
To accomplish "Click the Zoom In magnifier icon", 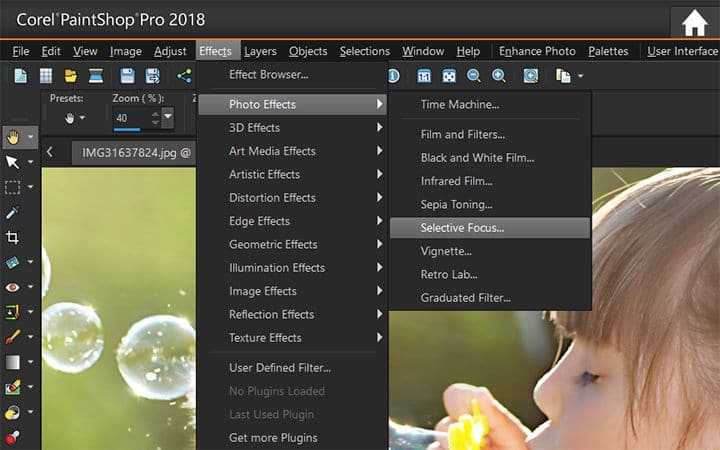I will (x=499, y=76).
